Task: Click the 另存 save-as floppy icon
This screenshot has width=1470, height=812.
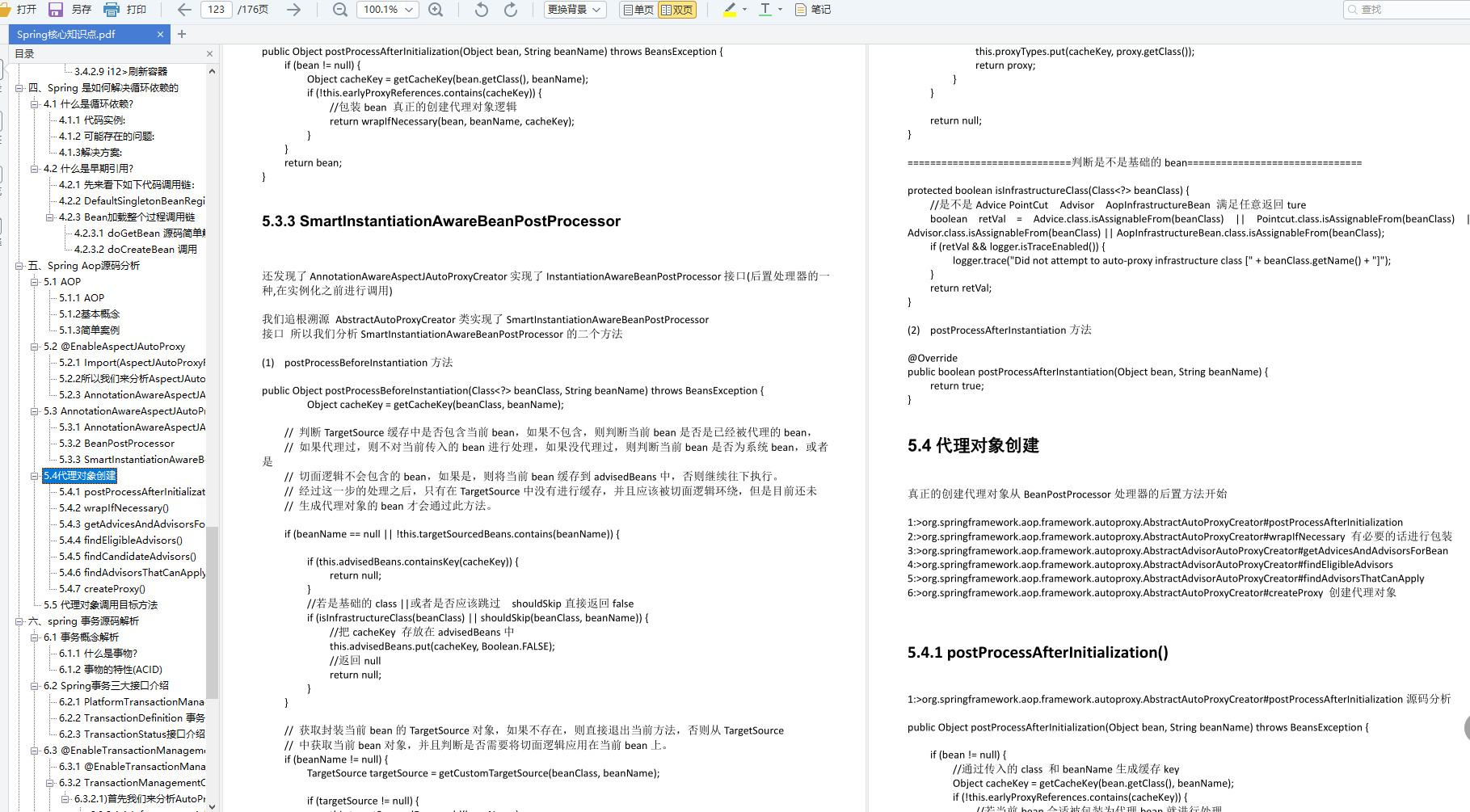Action: [x=56, y=10]
